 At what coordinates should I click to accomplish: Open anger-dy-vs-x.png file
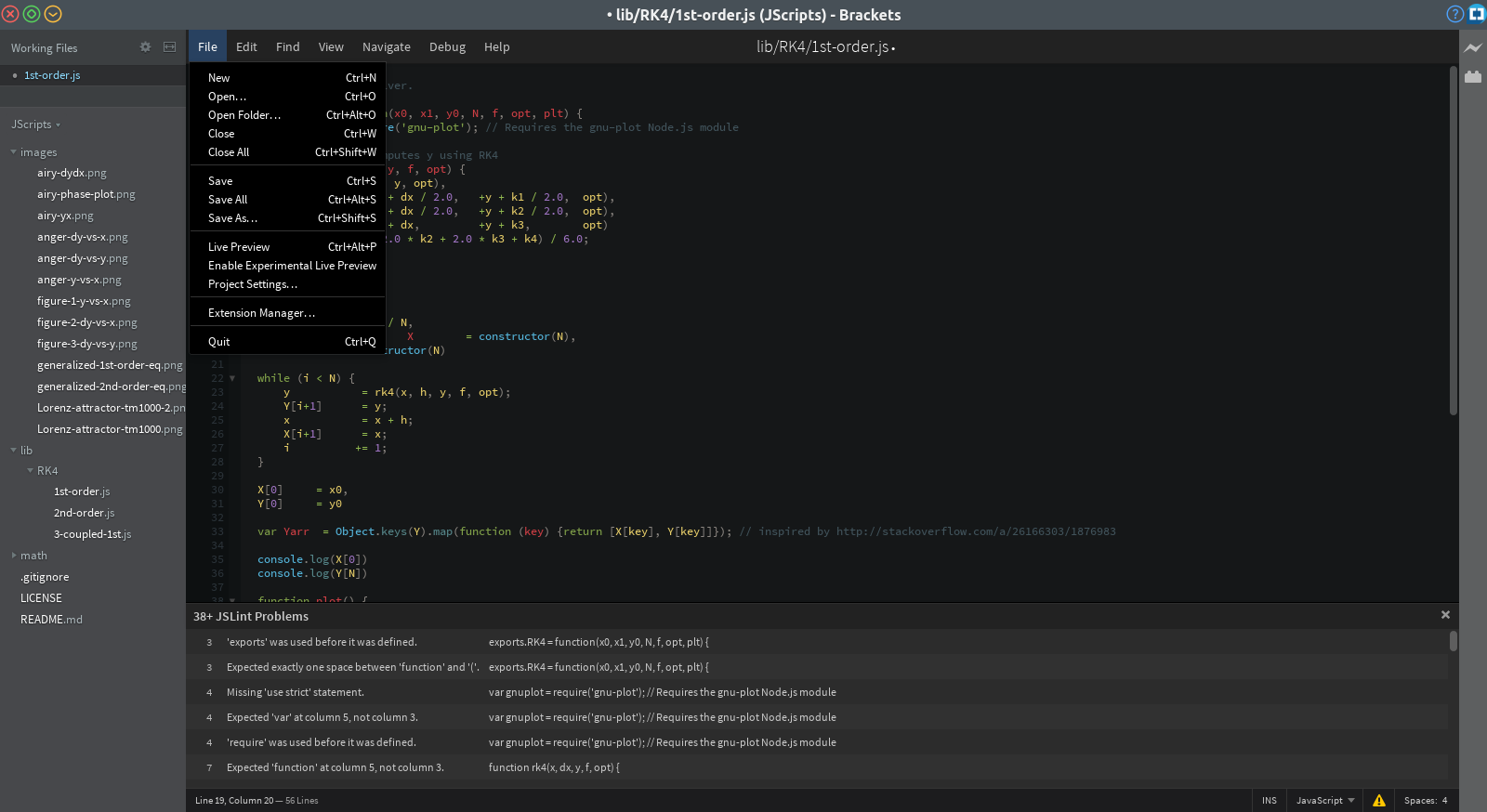coord(83,237)
